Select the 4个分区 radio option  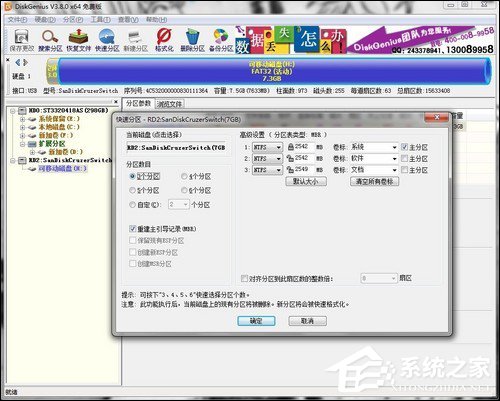[184, 176]
